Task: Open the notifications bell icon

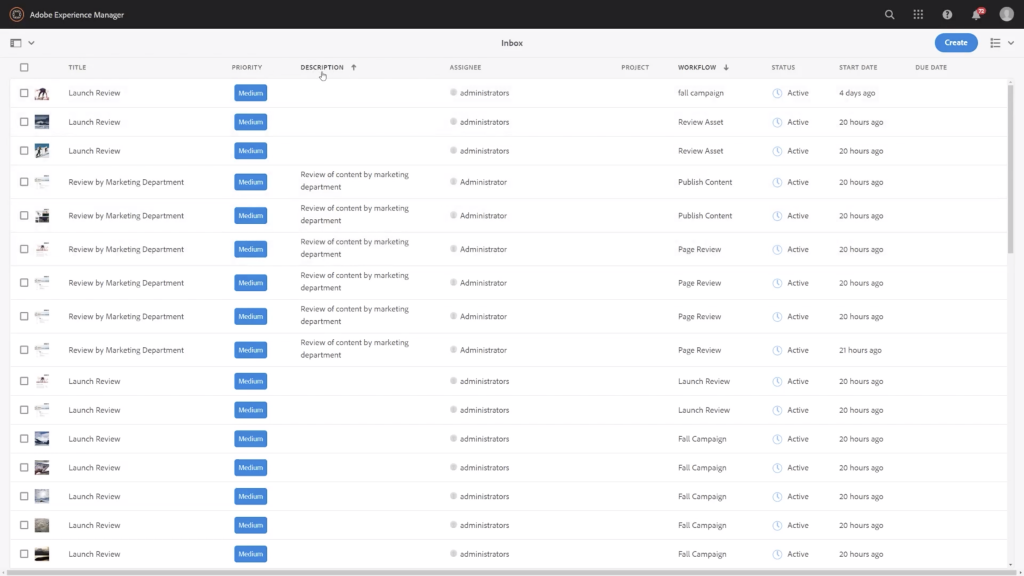Action: pyautogui.click(x=976, y=14)
